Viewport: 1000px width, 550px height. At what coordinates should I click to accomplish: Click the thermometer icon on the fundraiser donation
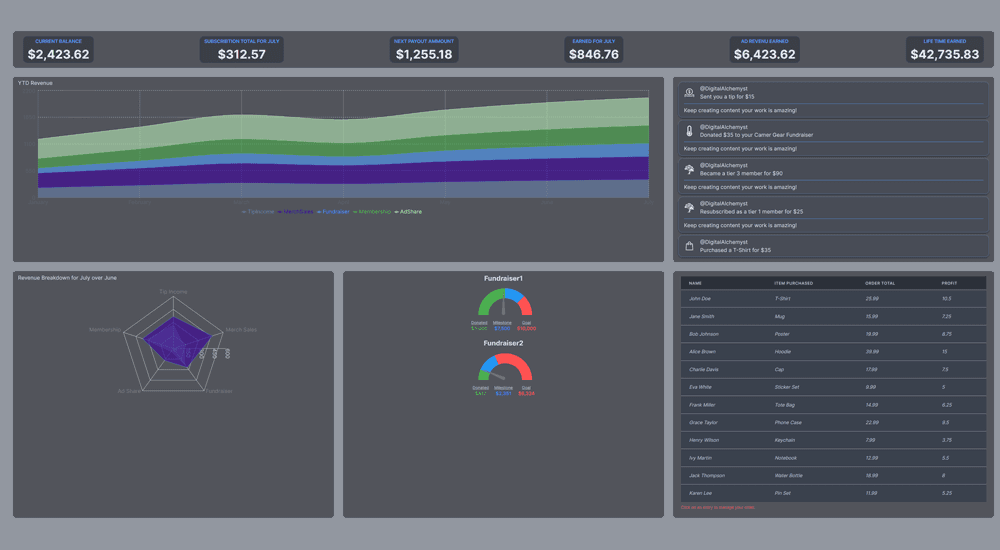point(689,131)
